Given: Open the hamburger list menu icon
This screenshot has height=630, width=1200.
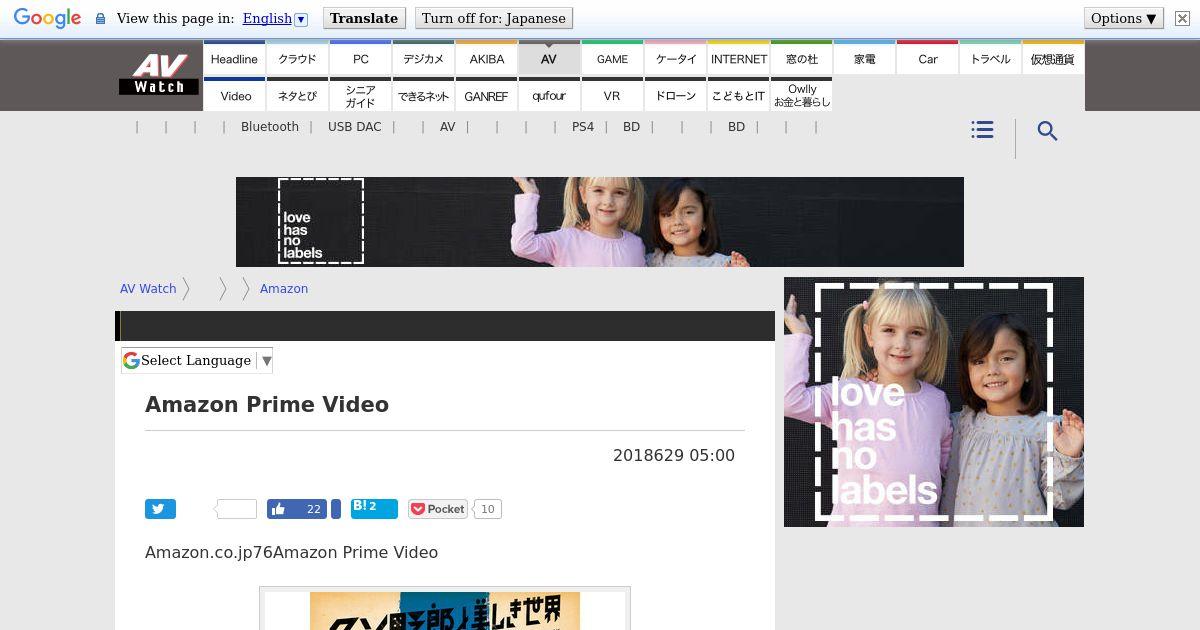Looking at the screenshot, I should (982, 130).
